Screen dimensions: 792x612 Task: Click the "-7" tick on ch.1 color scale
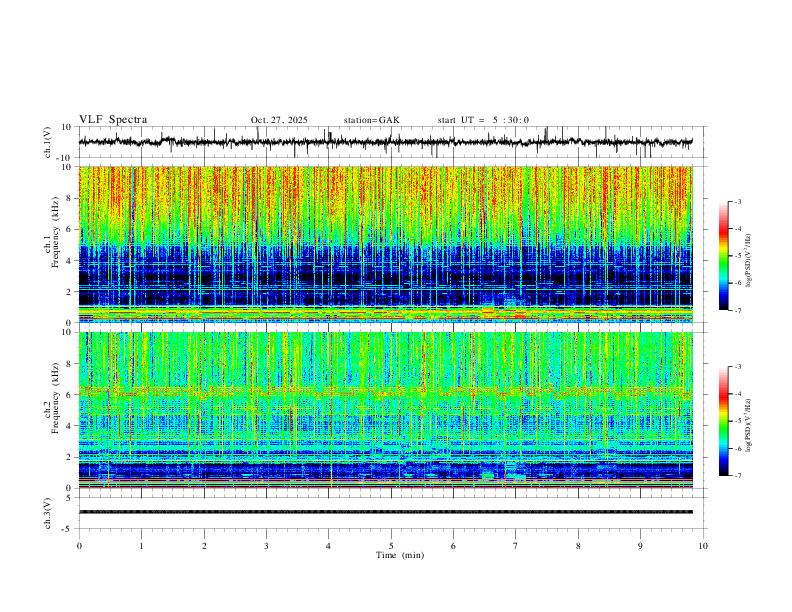tap(737, 310)
